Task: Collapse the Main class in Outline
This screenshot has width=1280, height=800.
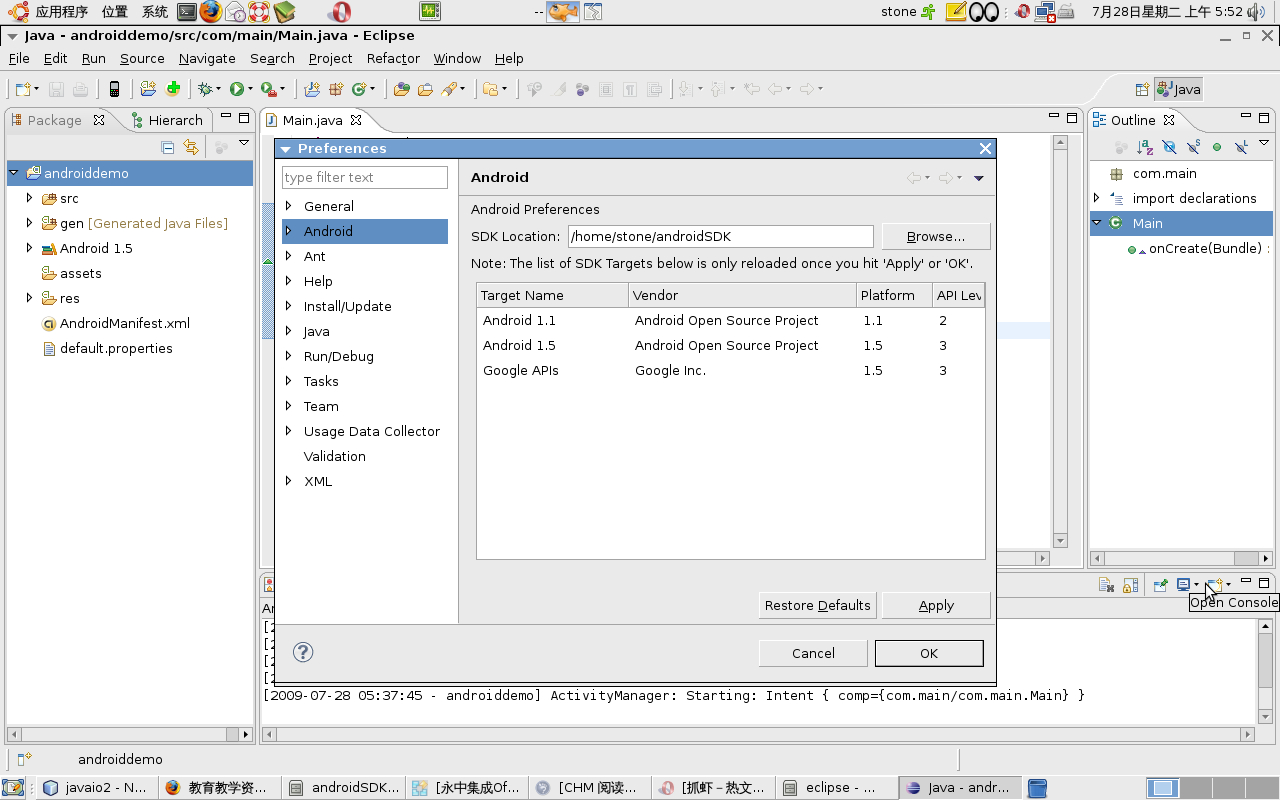Action: pos(1097,223)
